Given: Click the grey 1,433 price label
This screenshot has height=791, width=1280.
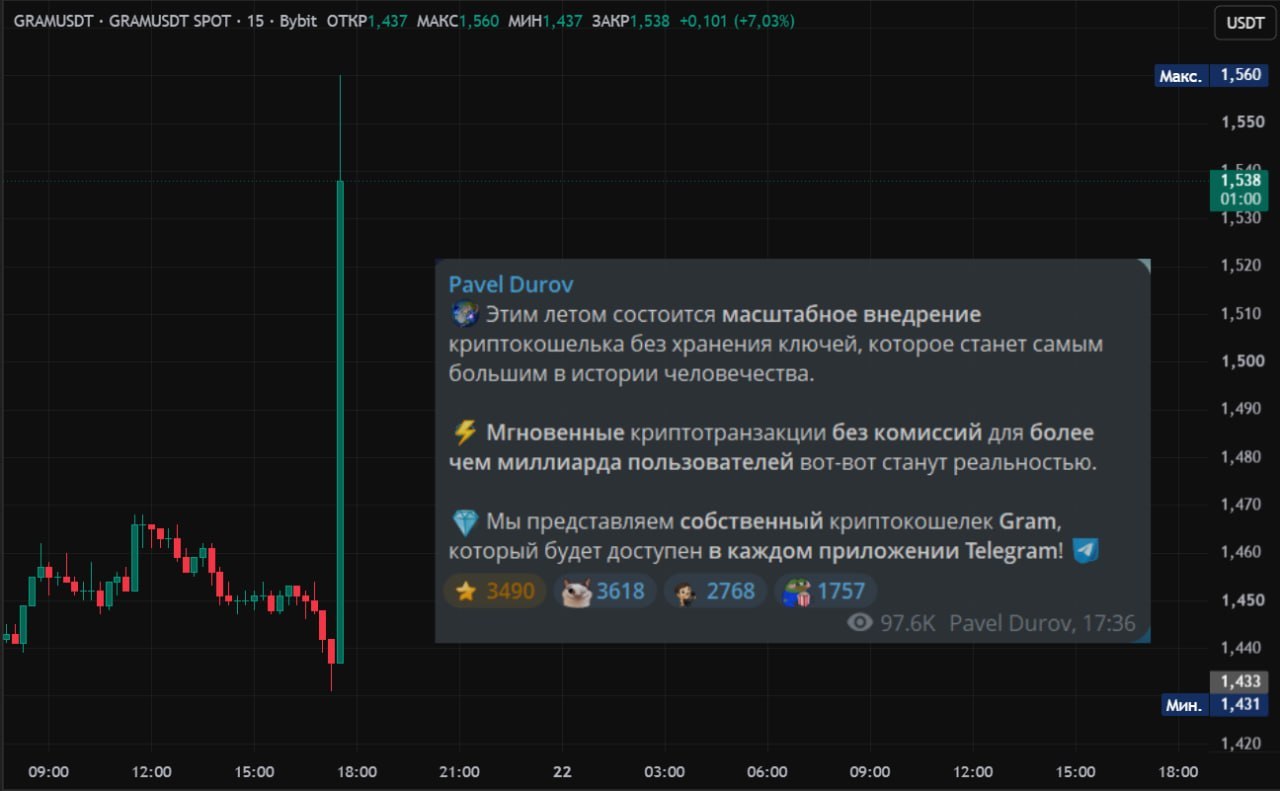Looking at the screenshot, I should (1240, 682).
